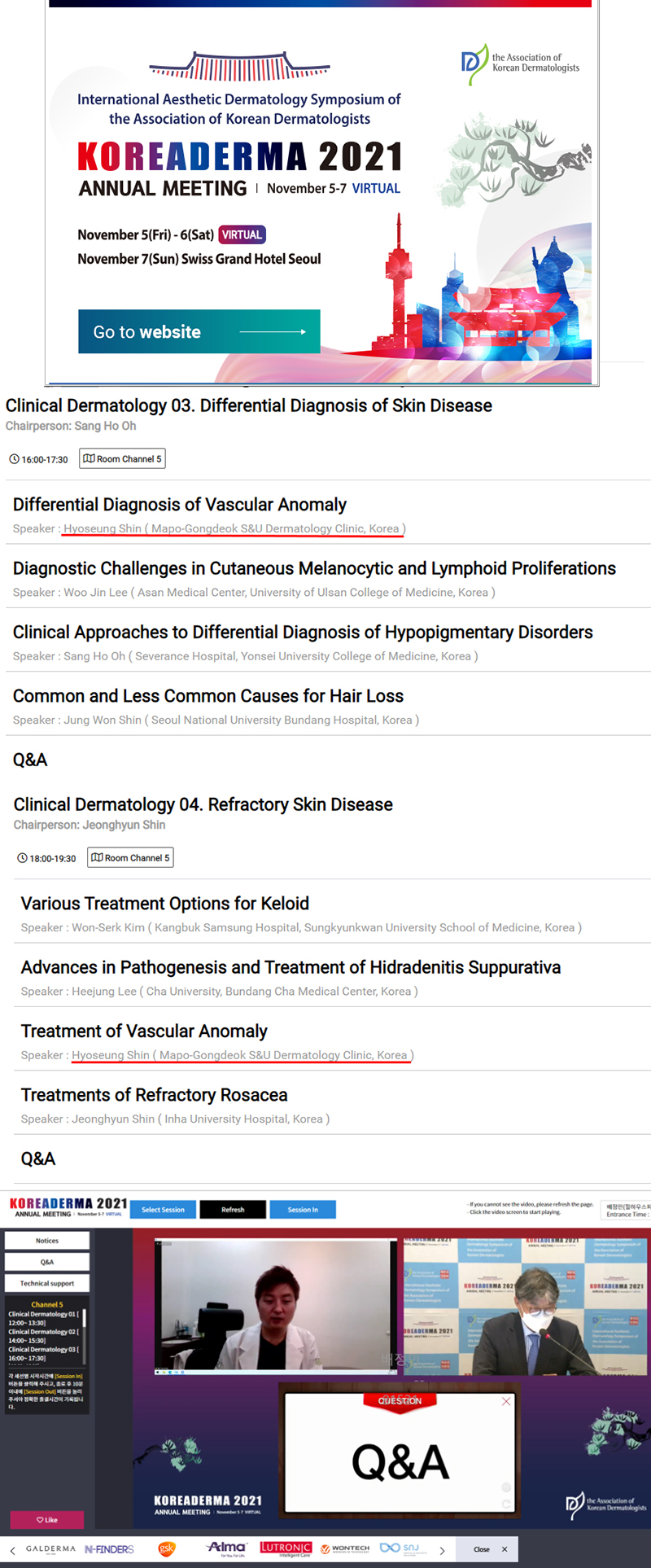Click the Go to website banner button
651x1568 pixels.
199,331
